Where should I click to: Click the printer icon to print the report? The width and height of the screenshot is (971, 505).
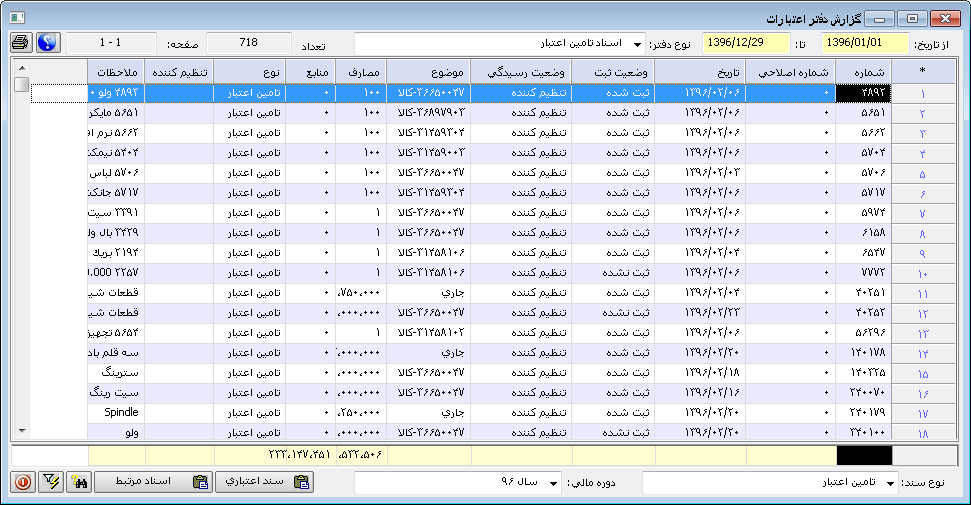tap(20, 42)
